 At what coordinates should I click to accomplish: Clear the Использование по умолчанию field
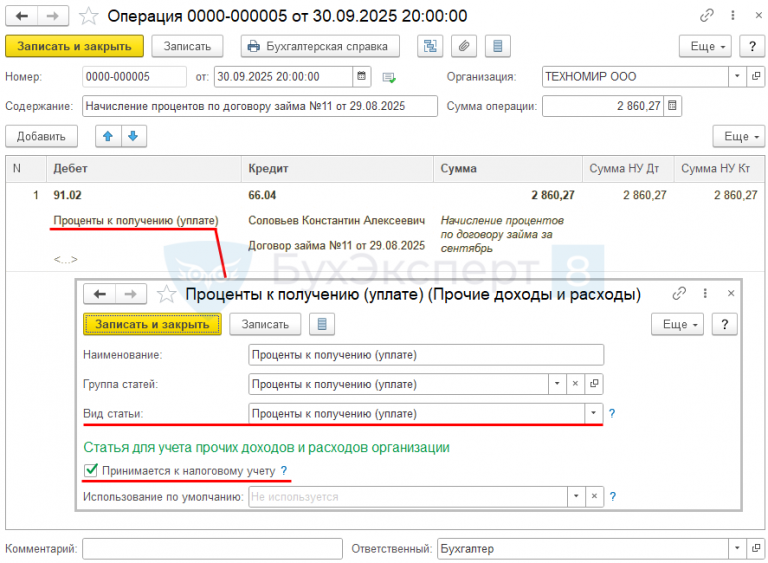594,496
